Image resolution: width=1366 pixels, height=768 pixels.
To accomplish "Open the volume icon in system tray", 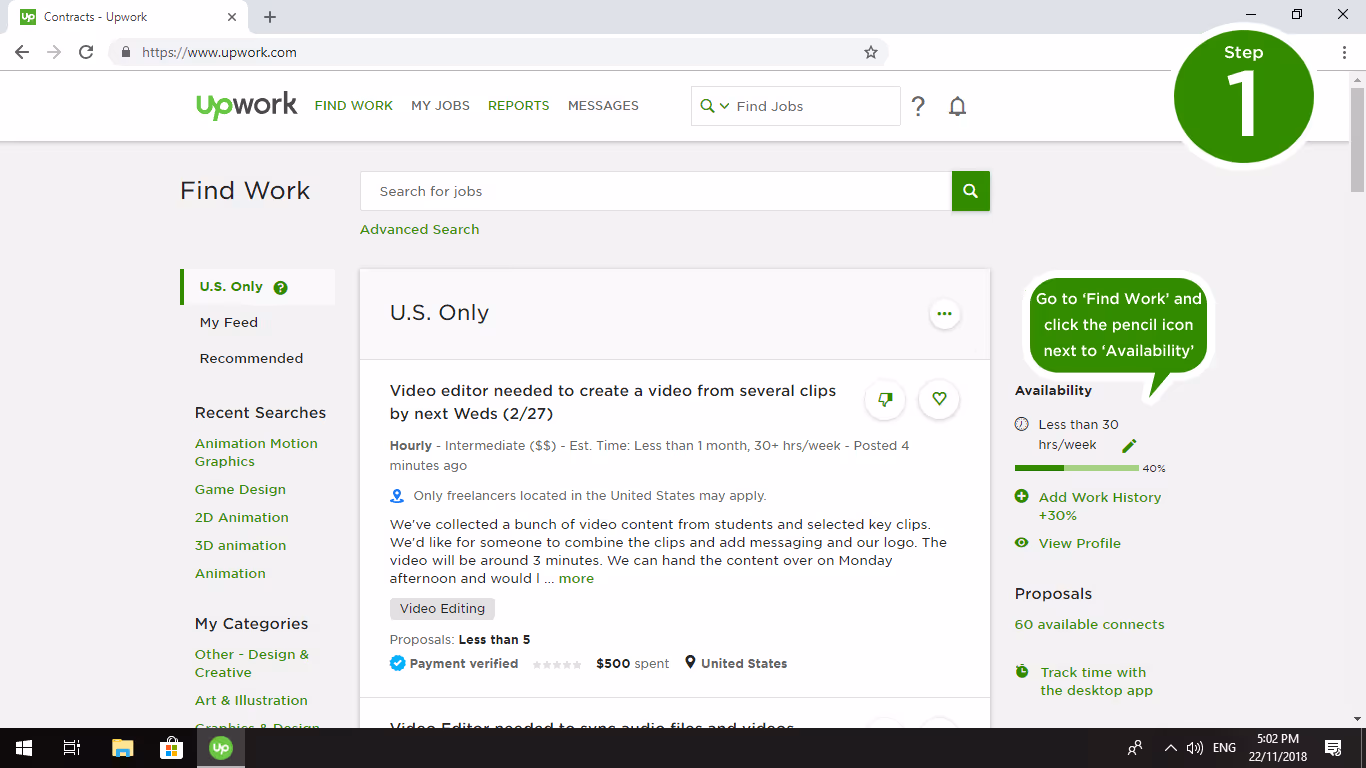I will [x=1194, y=748].
